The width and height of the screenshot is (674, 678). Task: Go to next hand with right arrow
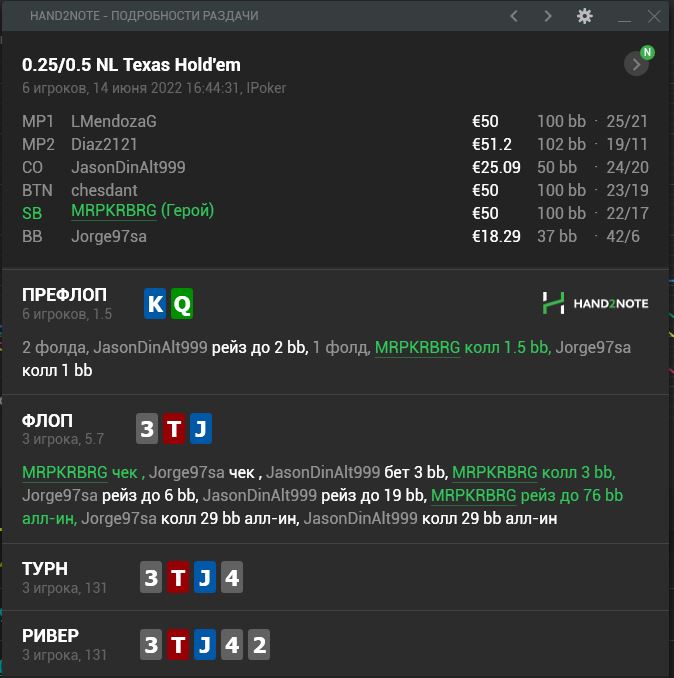pyautogui.click(x=548, y=16)
